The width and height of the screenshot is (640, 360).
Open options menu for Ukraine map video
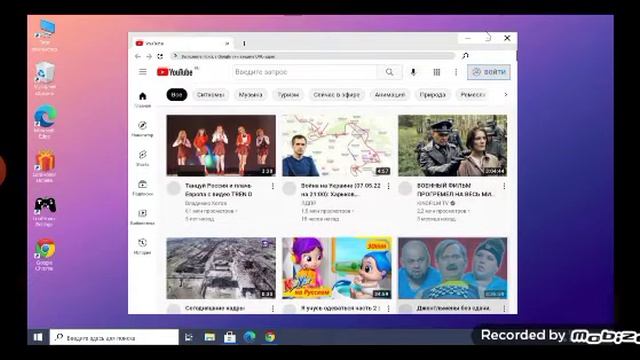(x=389, y=186)
